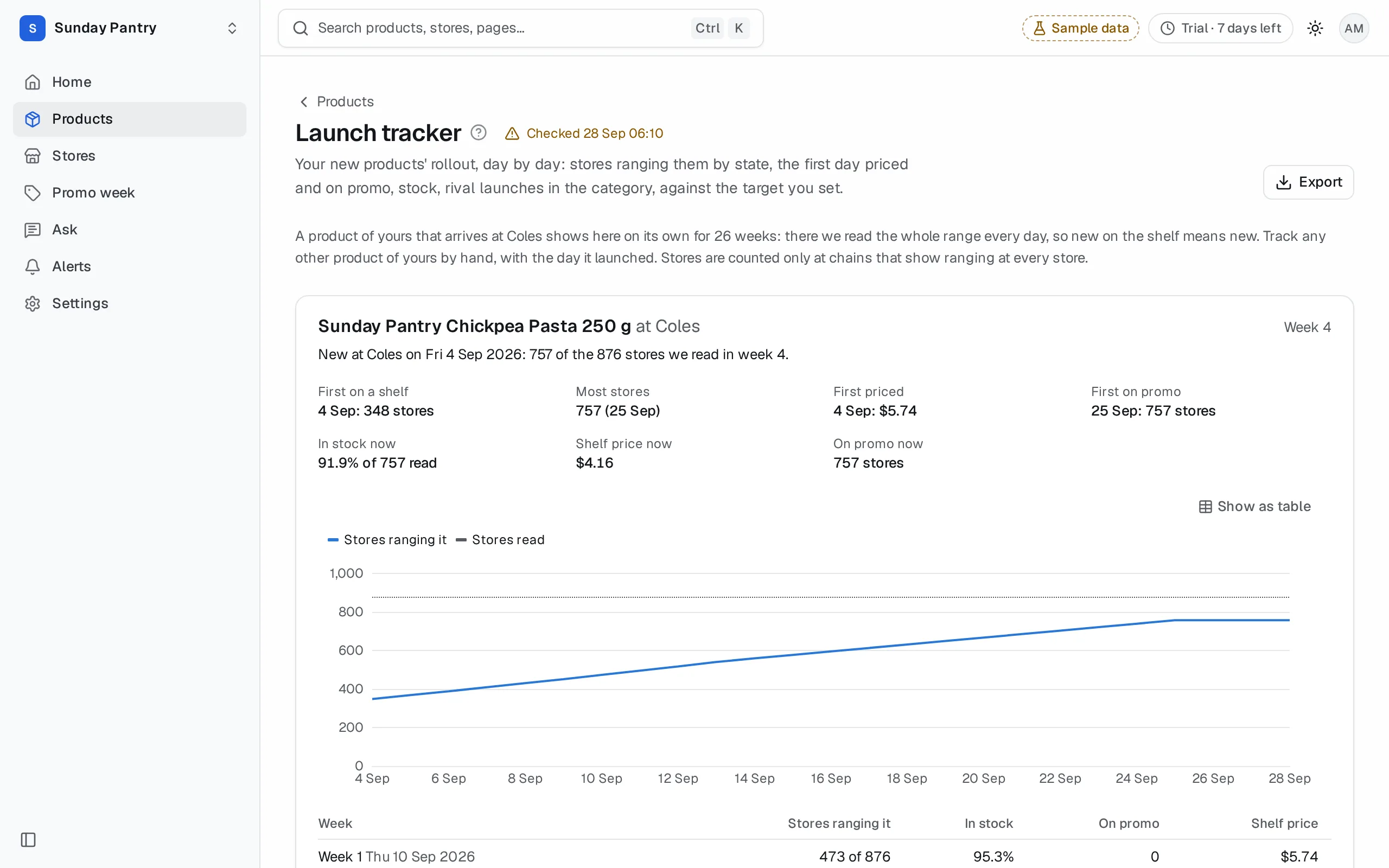This screenshot has width=1389, height=868.
Task: Toggle the Stores ranging it legend
Action: [387, 540]
